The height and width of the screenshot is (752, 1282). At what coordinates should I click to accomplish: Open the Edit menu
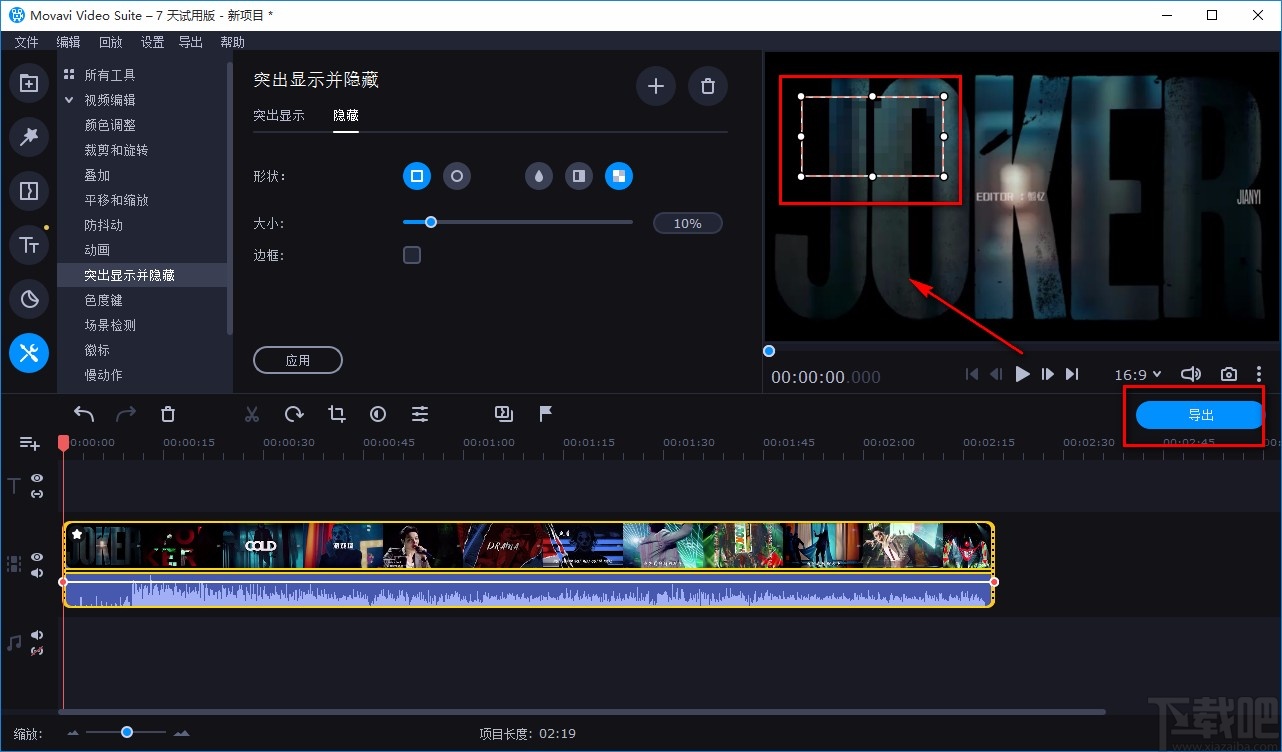click(x=68, y=42)
